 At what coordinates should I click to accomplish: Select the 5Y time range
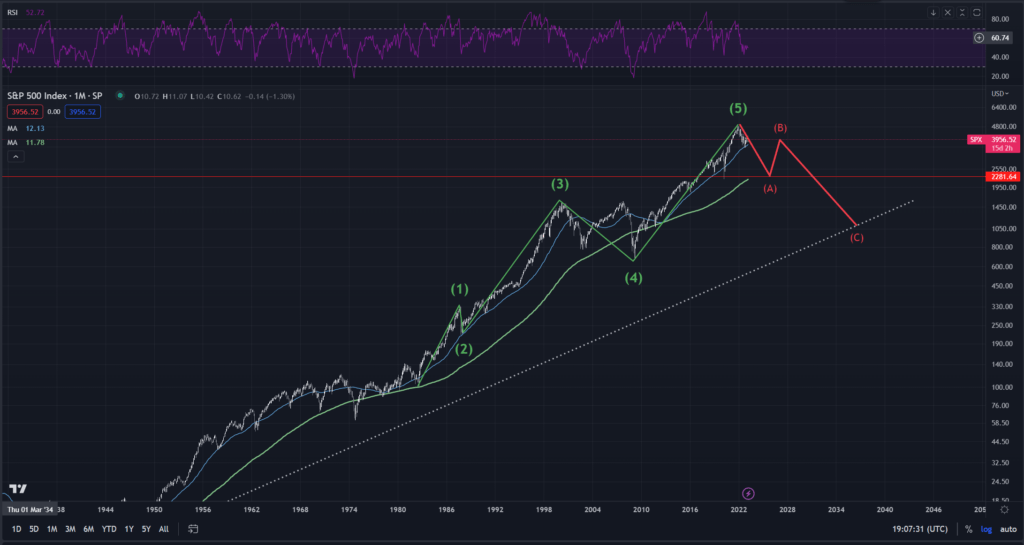146,529
